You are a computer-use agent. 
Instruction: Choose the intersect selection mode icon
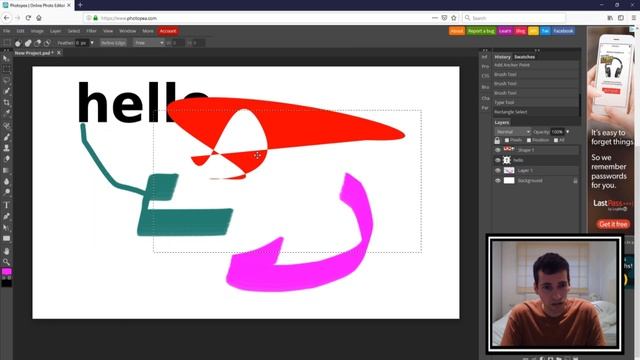pos(47,43)
